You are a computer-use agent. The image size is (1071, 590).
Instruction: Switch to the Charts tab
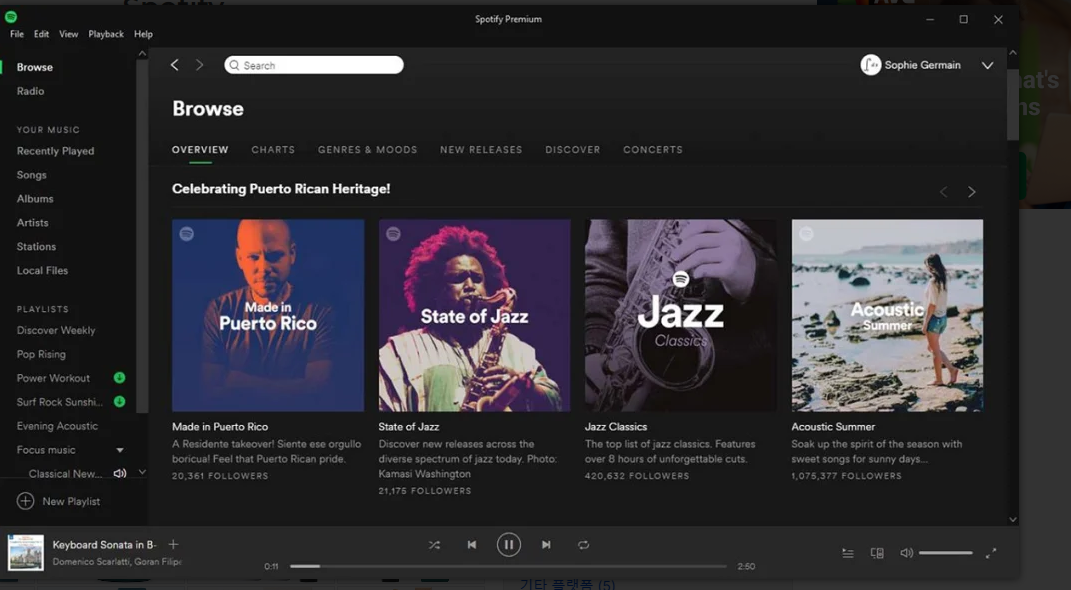click(273, 150)
